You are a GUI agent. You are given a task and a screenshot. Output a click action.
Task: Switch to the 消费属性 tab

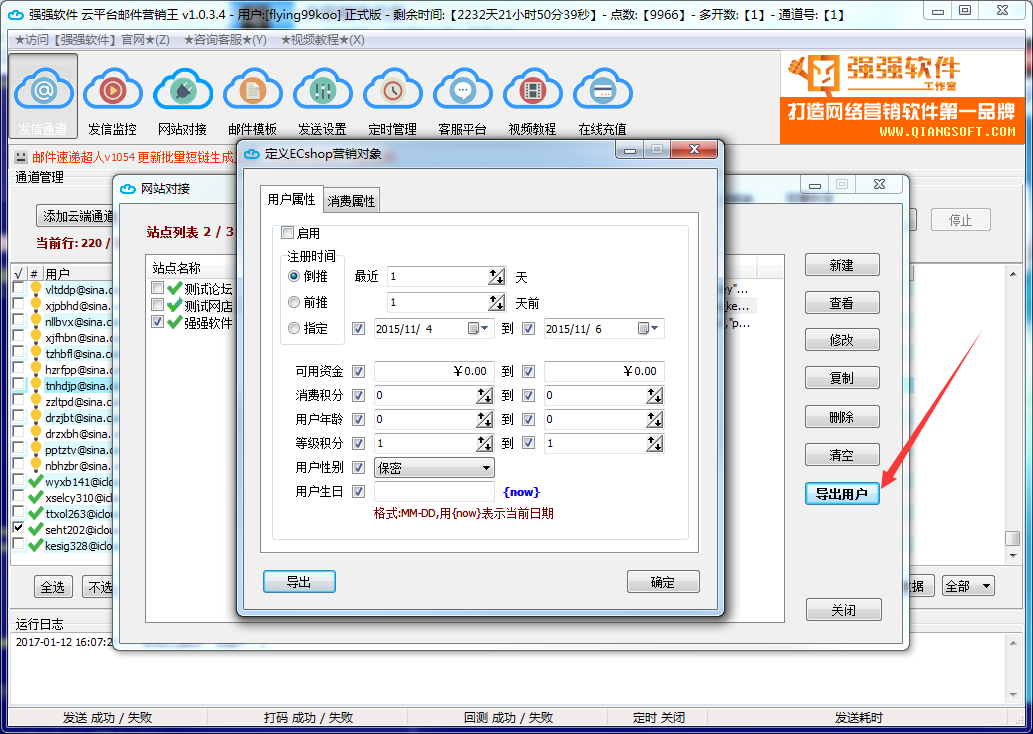click(351, 201)
